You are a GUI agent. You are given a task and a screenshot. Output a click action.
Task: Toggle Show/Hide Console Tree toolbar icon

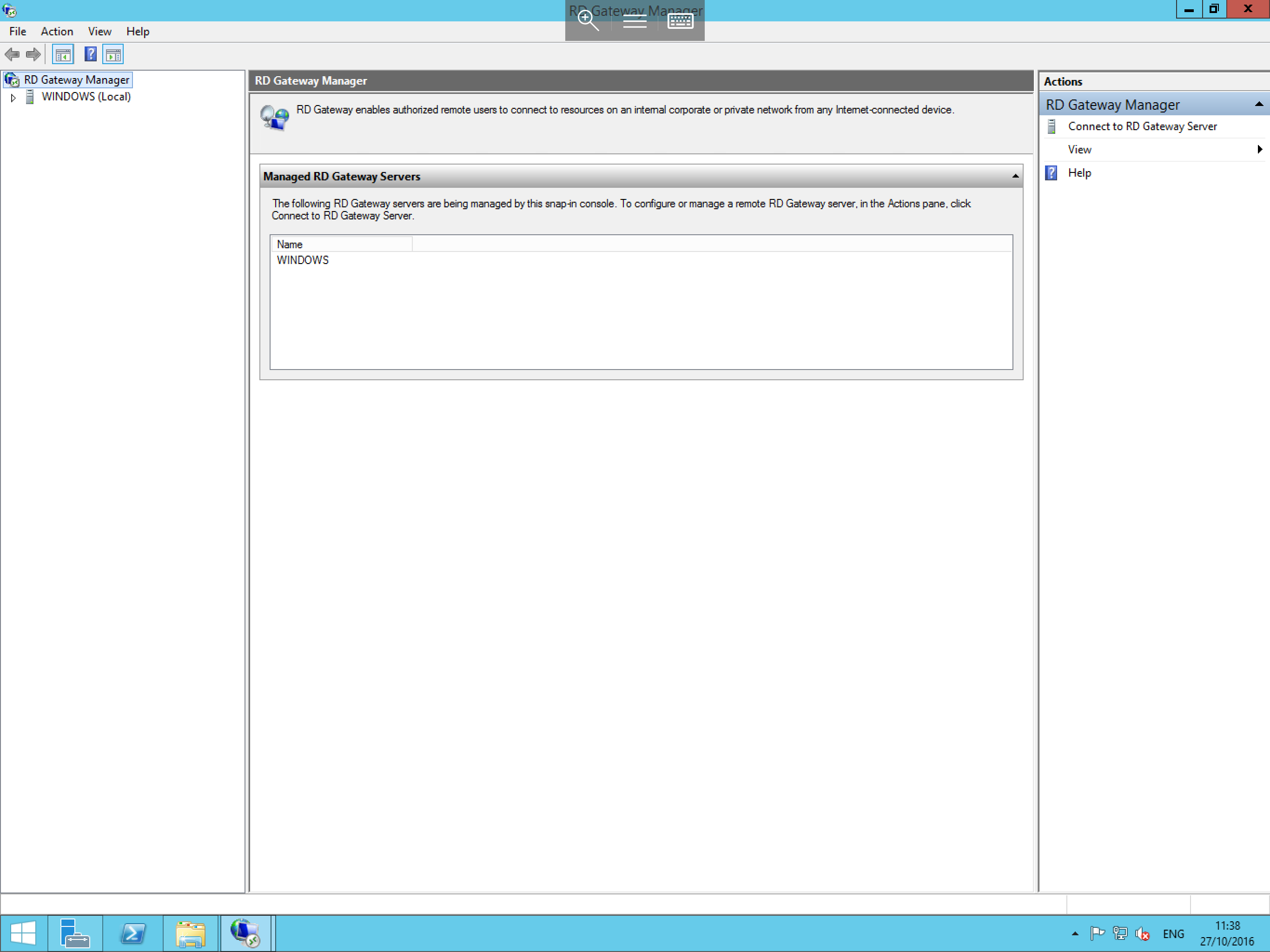click(x=63, y=54)
